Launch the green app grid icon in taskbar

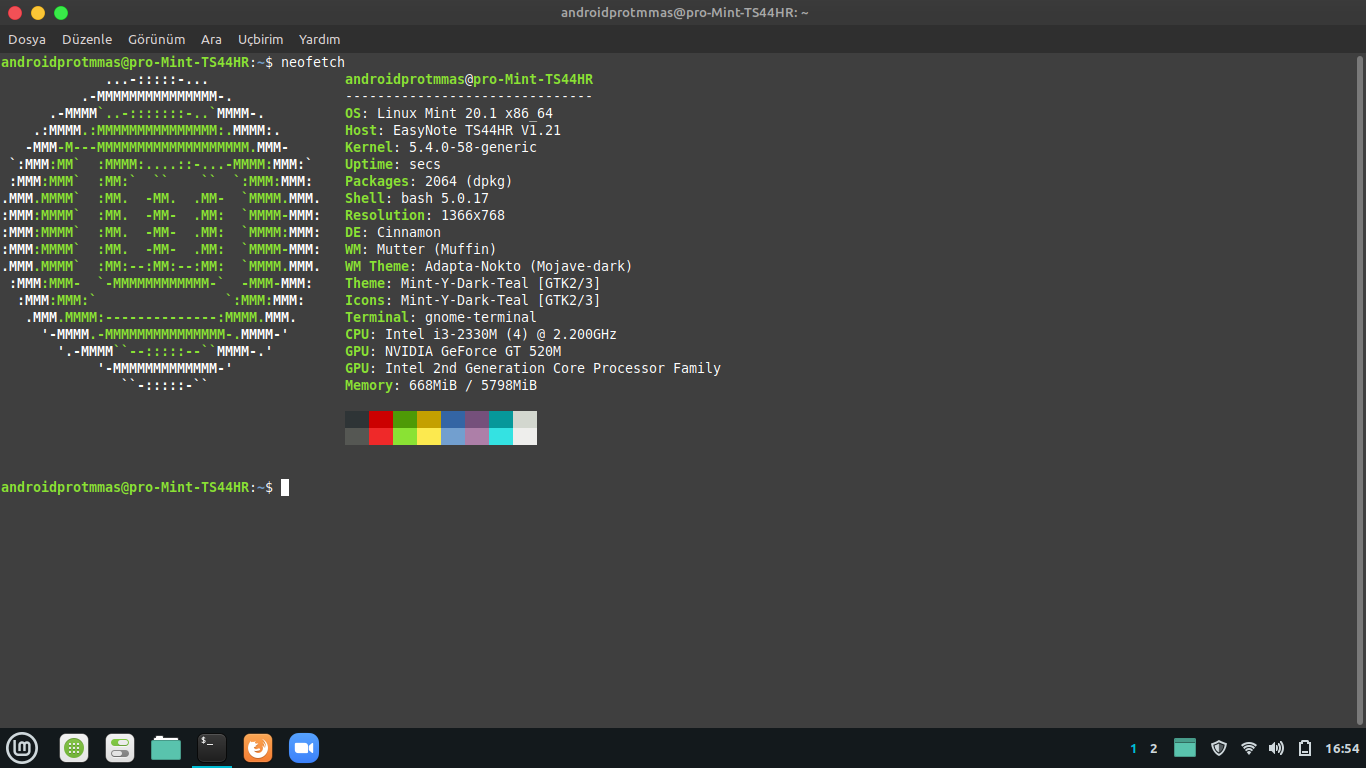74,747
